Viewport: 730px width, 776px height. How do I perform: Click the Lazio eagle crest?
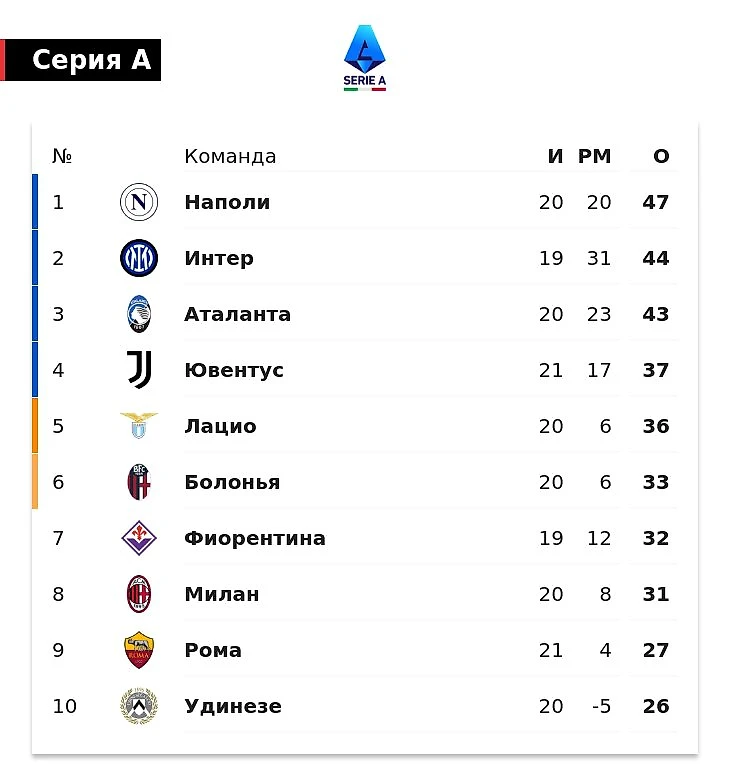point(139,426)
